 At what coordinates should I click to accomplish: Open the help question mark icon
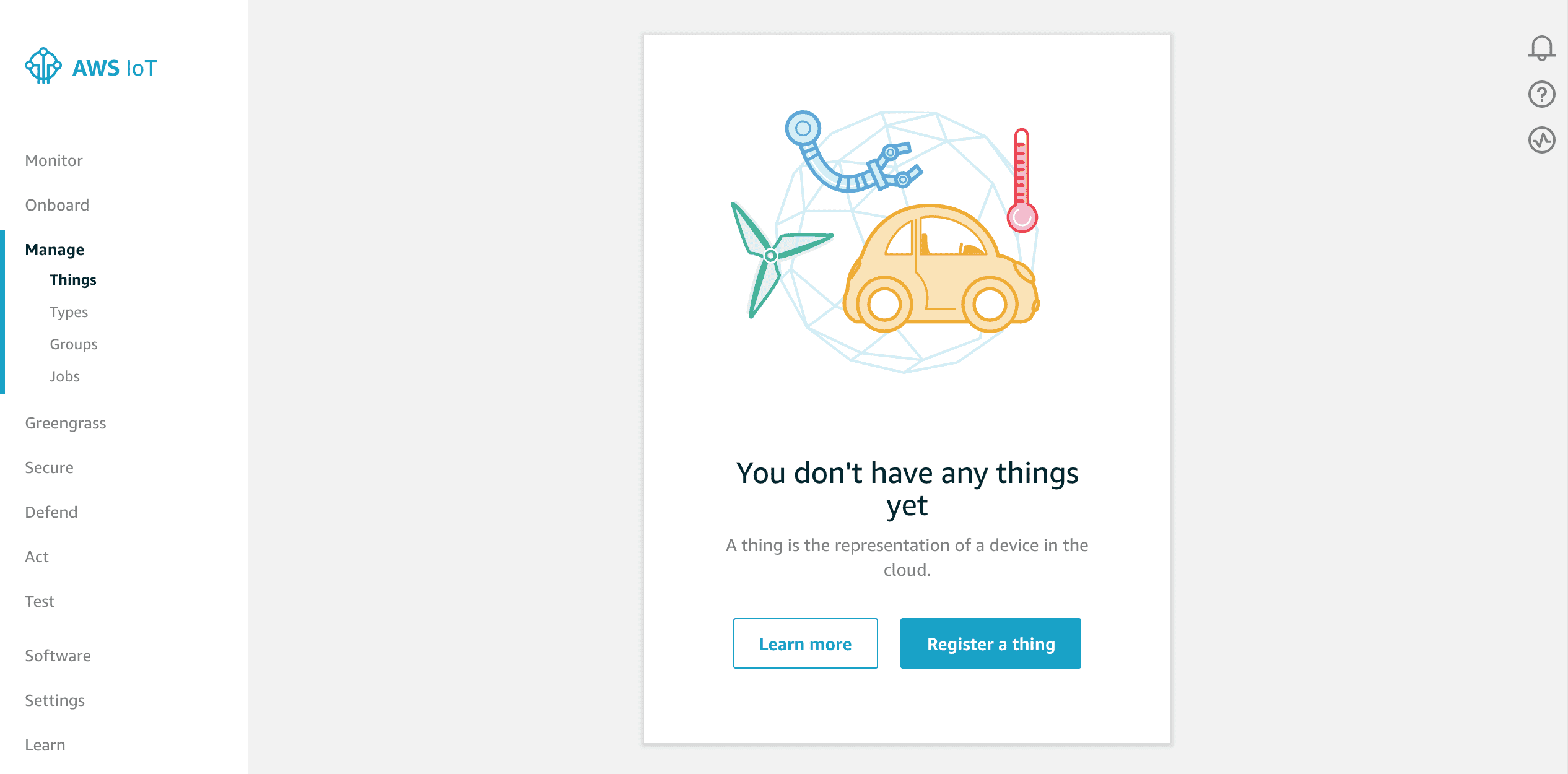1541,94
